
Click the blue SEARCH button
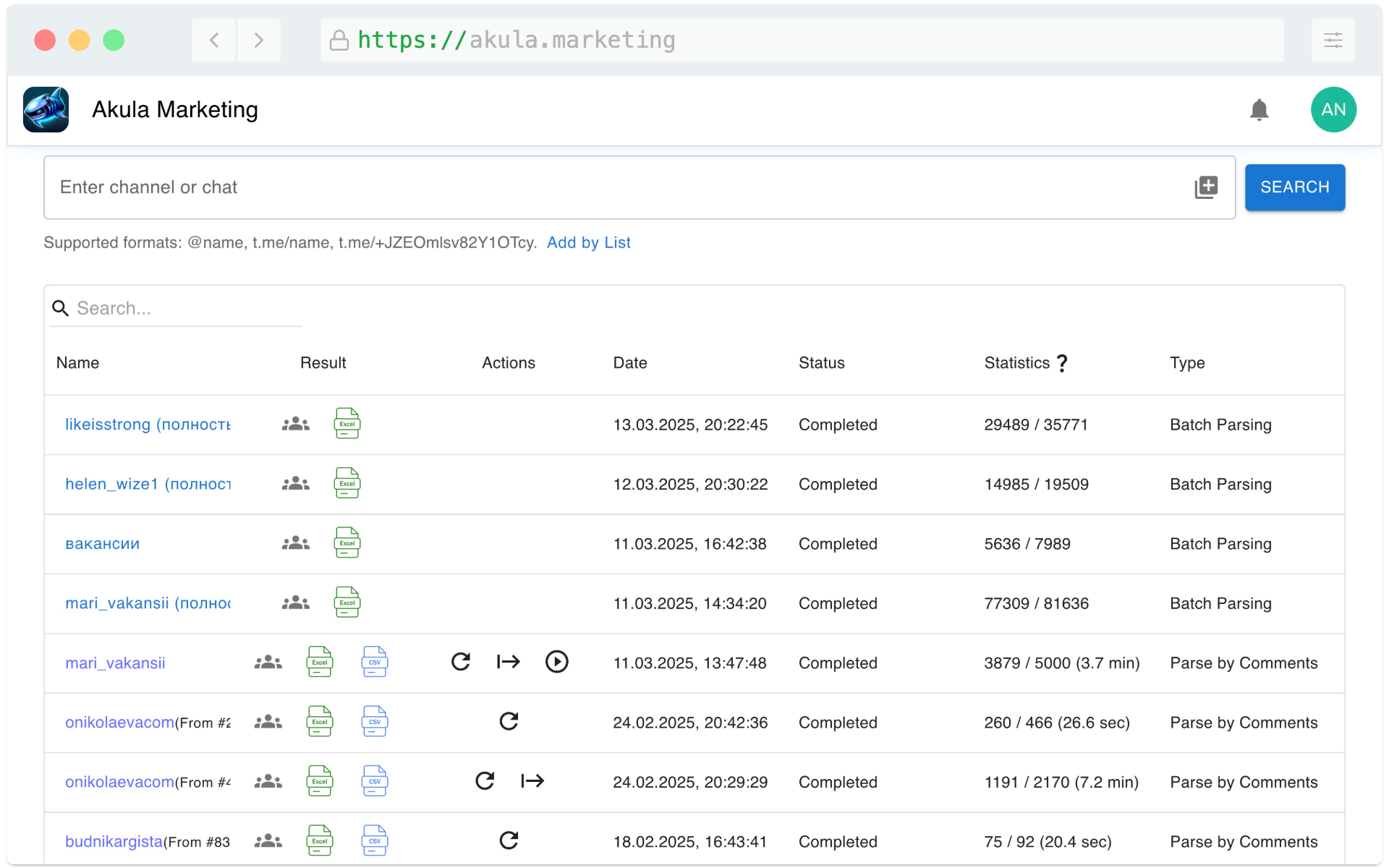[1295, 187]
